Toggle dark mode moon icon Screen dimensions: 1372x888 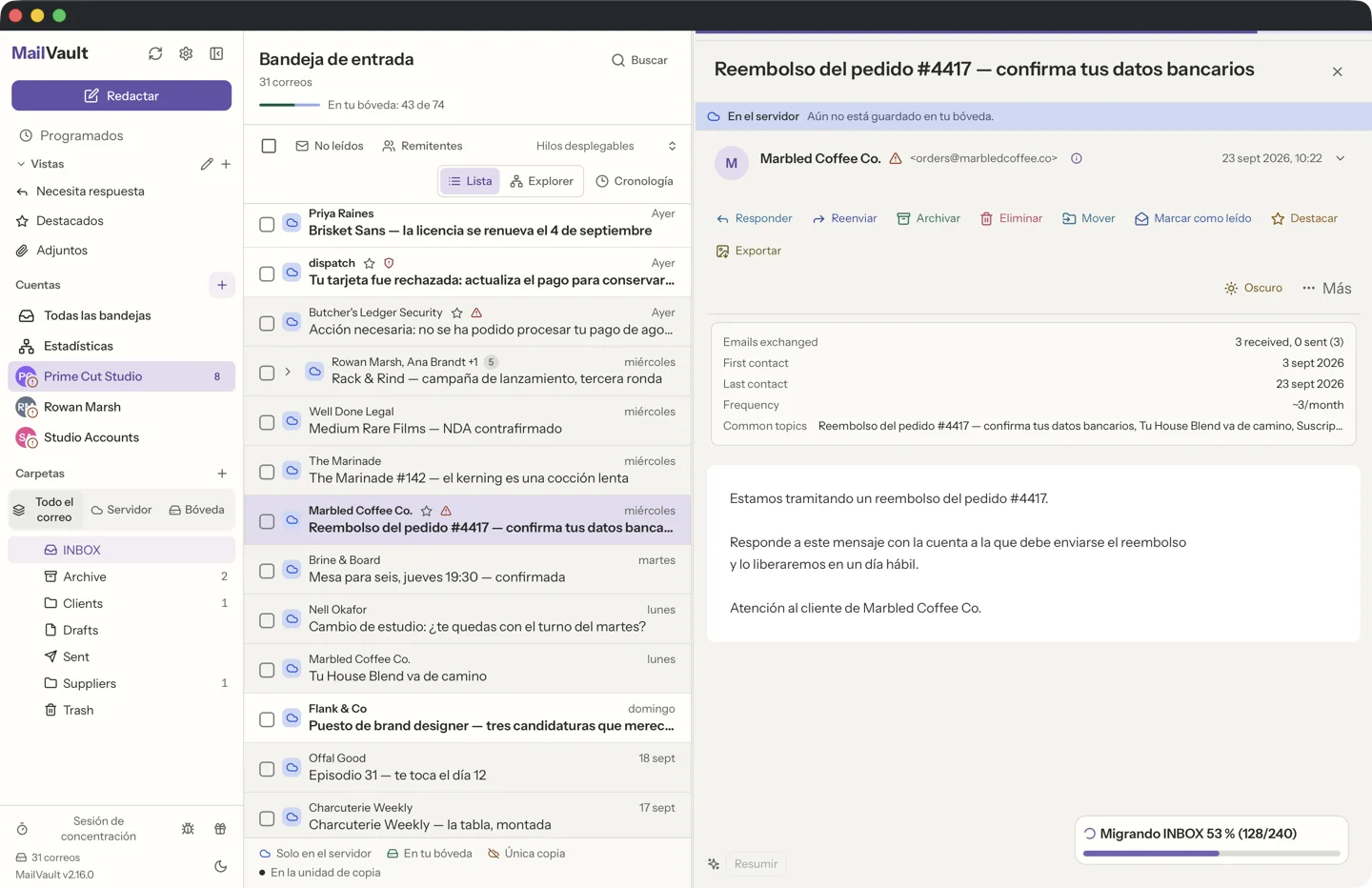[x=220, y=866]
